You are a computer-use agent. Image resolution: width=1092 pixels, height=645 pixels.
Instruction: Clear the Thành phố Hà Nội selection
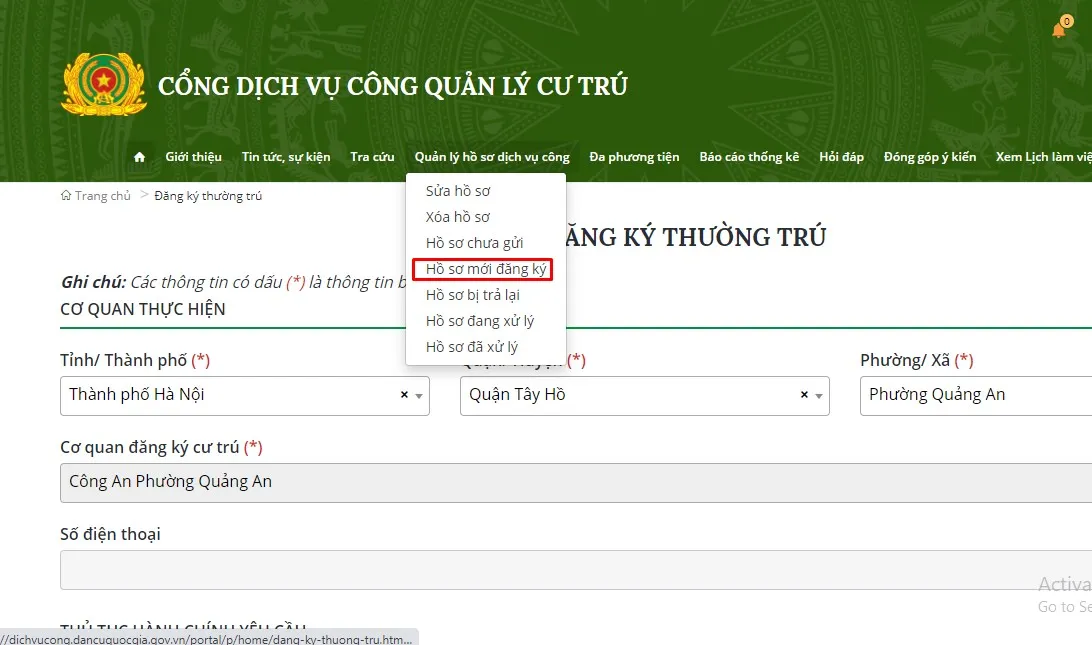point(404,395)
